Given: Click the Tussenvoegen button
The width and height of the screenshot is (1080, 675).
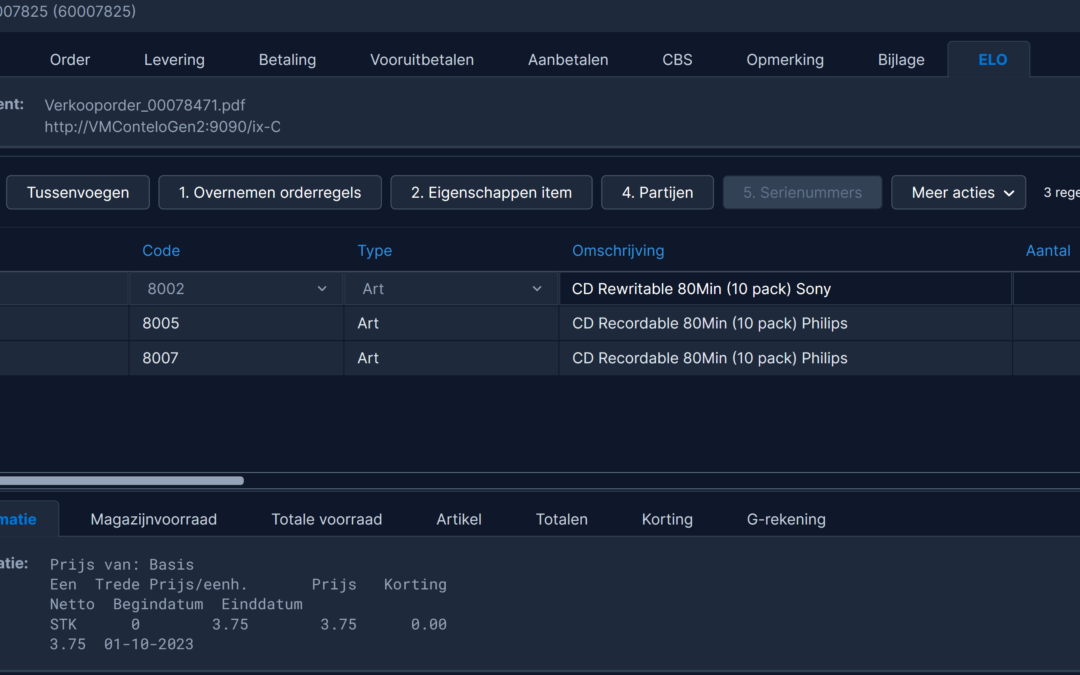Looking at the screenshot, I should pos(78,193).
